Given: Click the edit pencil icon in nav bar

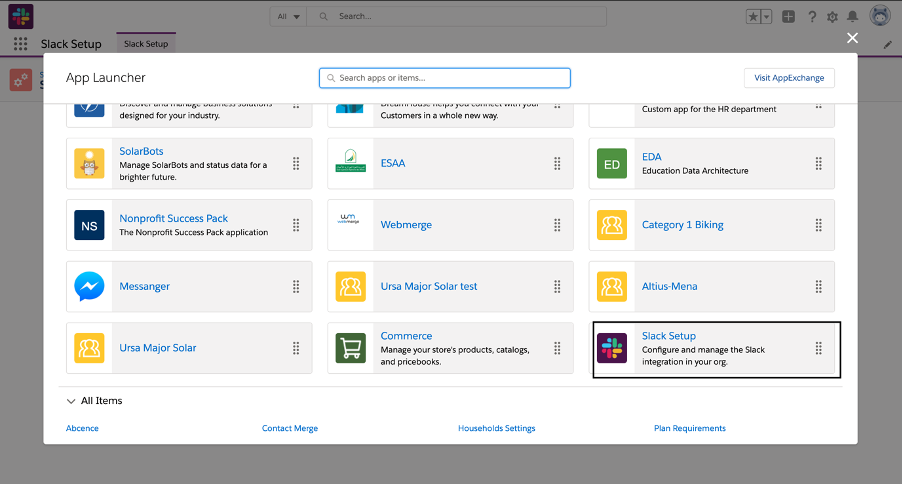Looking at the screenshot, I should coord(888,44).
